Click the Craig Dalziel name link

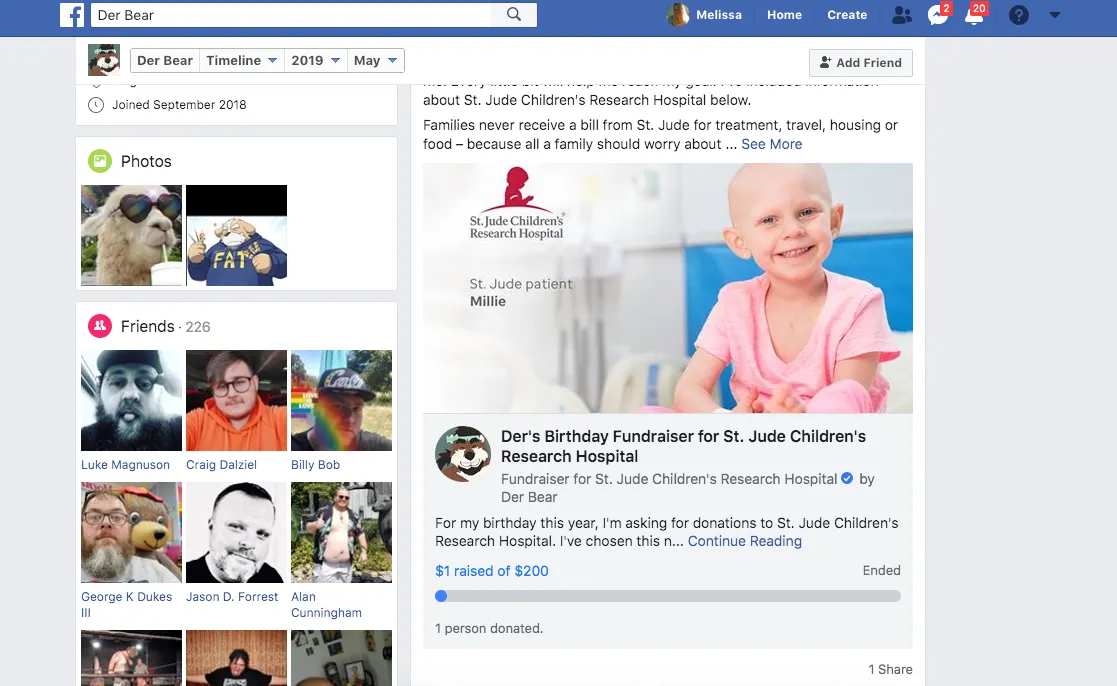(222, 464)
